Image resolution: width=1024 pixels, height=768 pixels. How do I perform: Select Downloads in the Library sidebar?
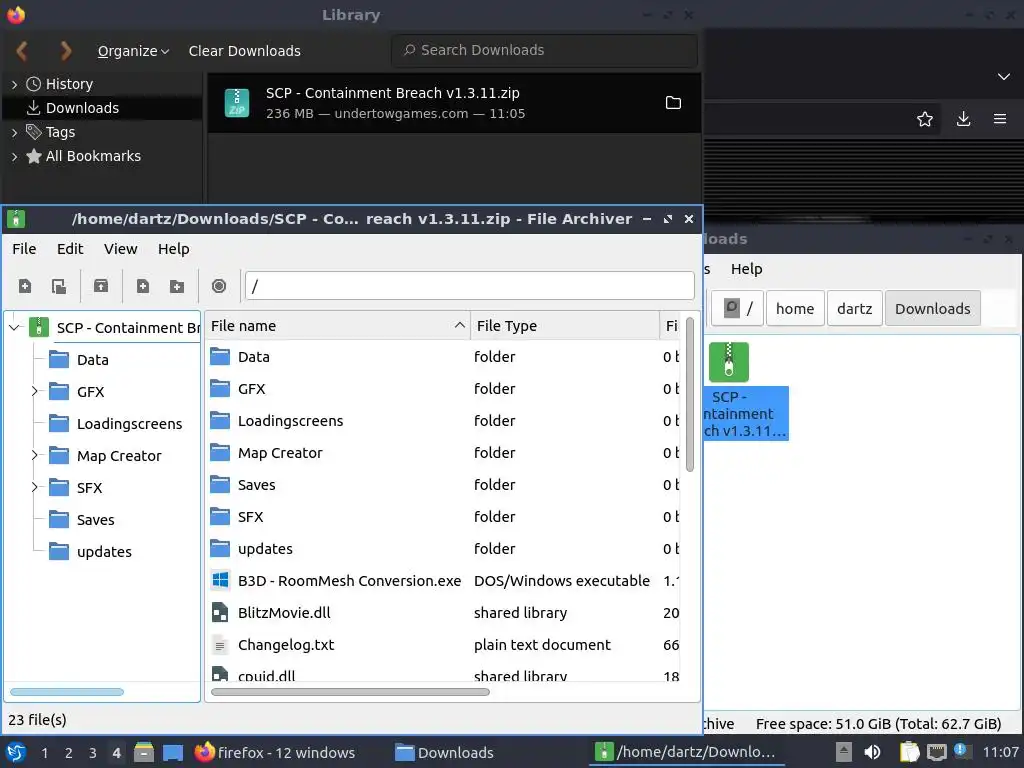[102, 108]
